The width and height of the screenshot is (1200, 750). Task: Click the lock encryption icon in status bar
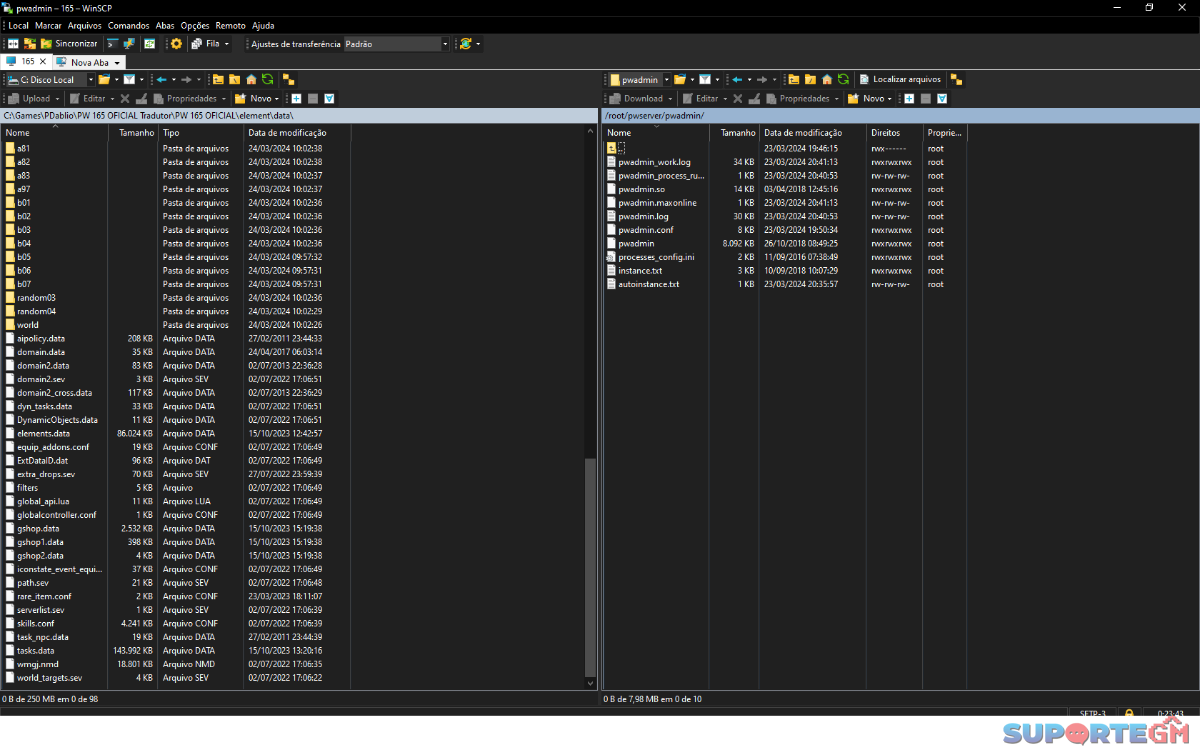(x=1129, y=714)
